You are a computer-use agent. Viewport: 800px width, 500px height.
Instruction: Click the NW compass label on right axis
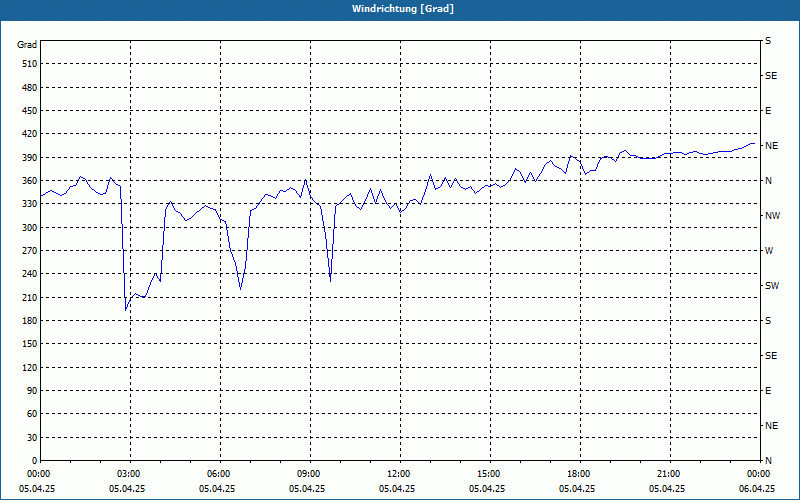[772, 216]
